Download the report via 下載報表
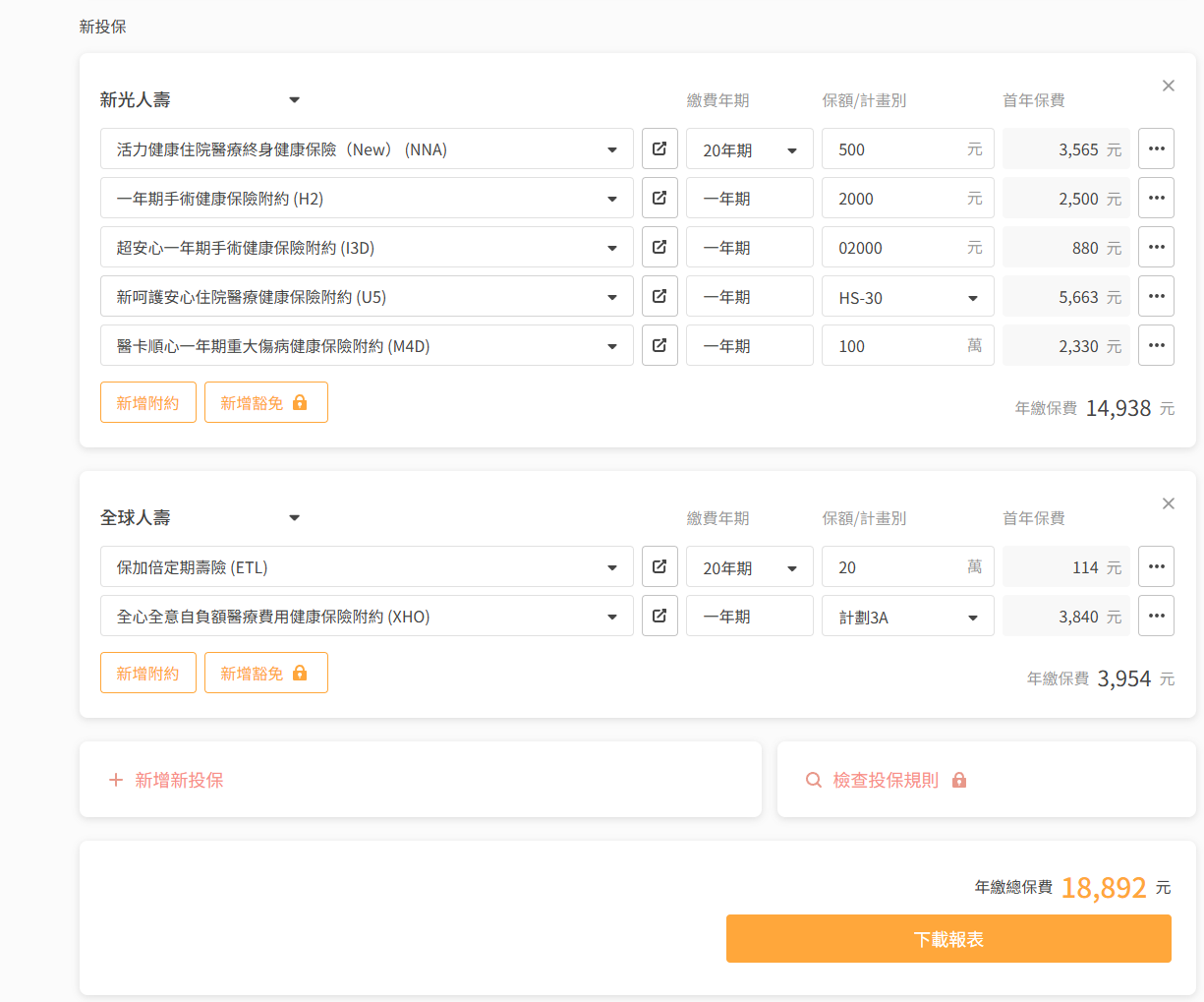Viewport: 1204px width, 1002px height. tap(948, 939)
